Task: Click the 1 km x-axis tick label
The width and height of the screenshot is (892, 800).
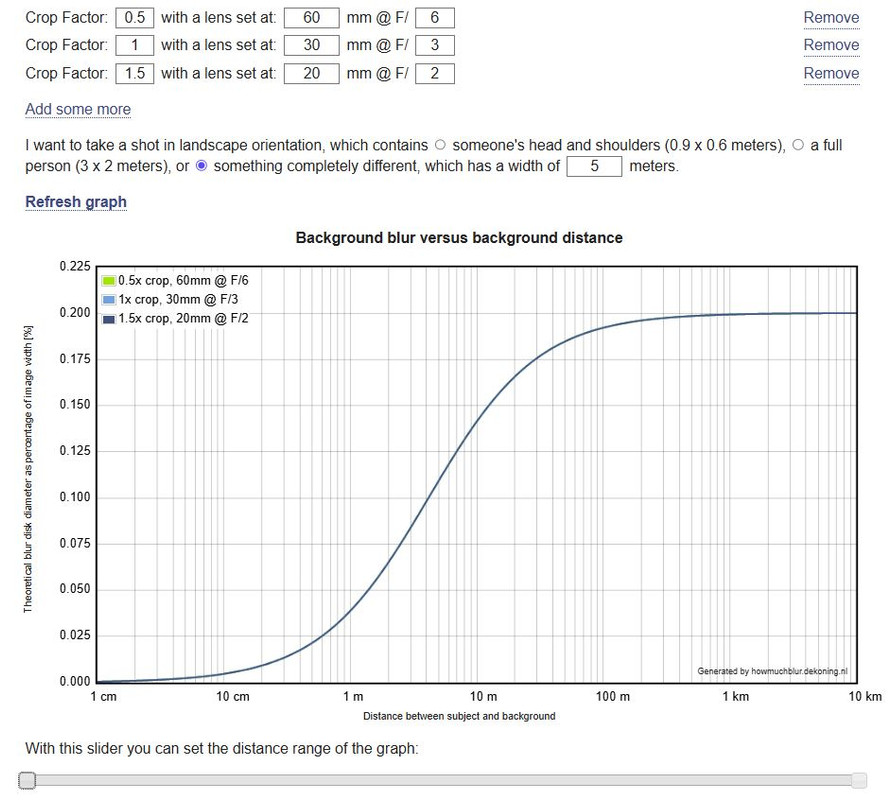Action: click(x=736, y=696)
